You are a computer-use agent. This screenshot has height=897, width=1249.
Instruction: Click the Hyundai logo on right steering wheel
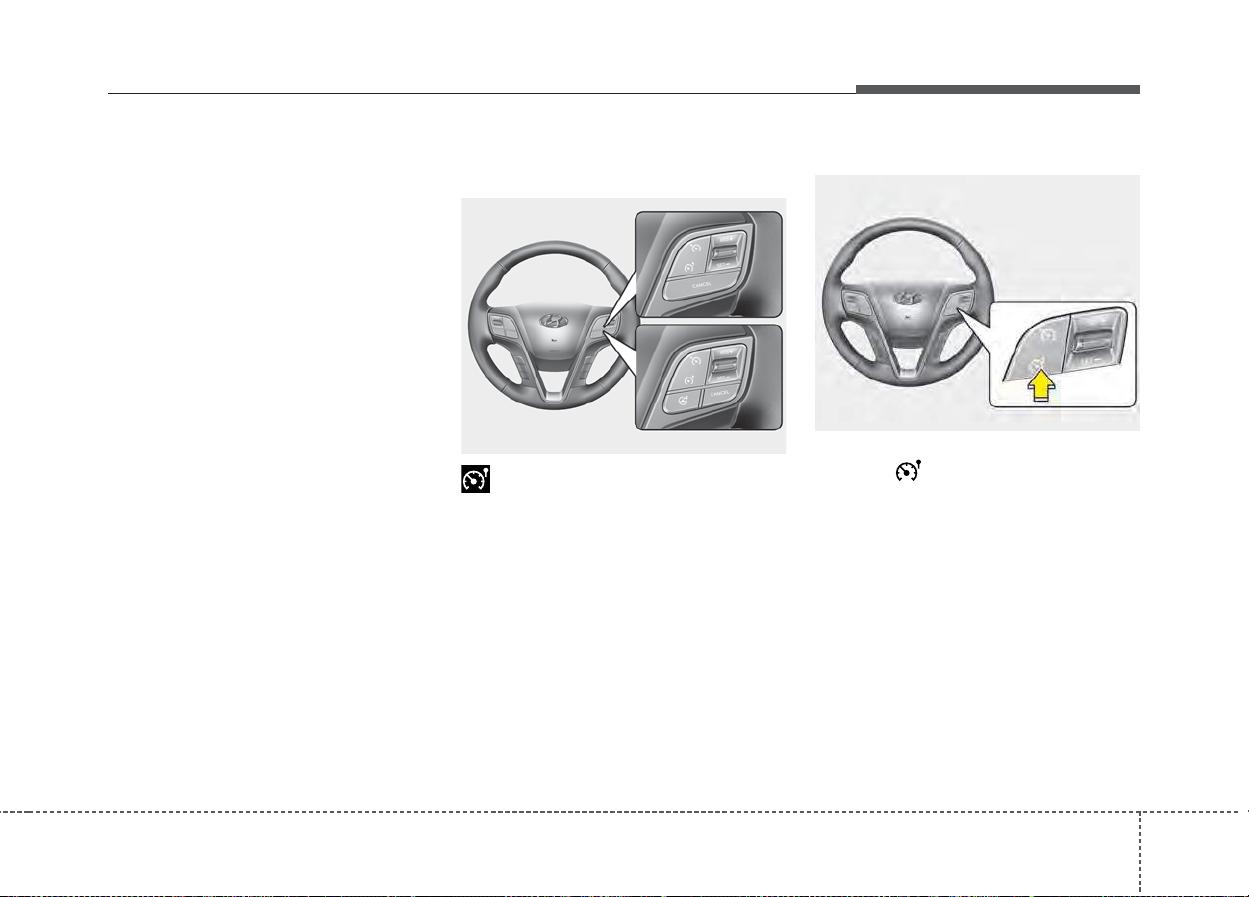coord(908,297)
